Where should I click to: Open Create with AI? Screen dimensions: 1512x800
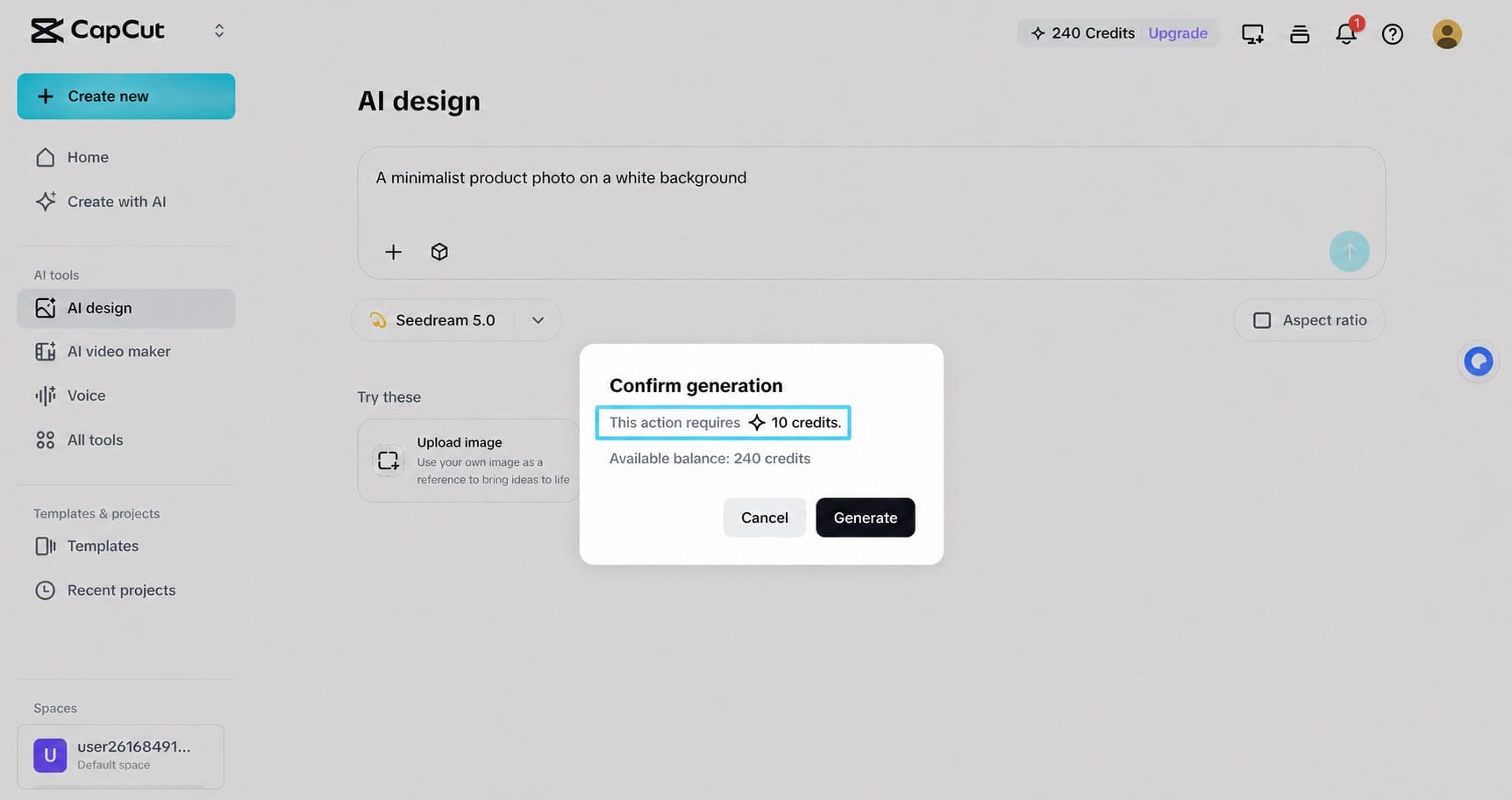[x=126, y=202]
